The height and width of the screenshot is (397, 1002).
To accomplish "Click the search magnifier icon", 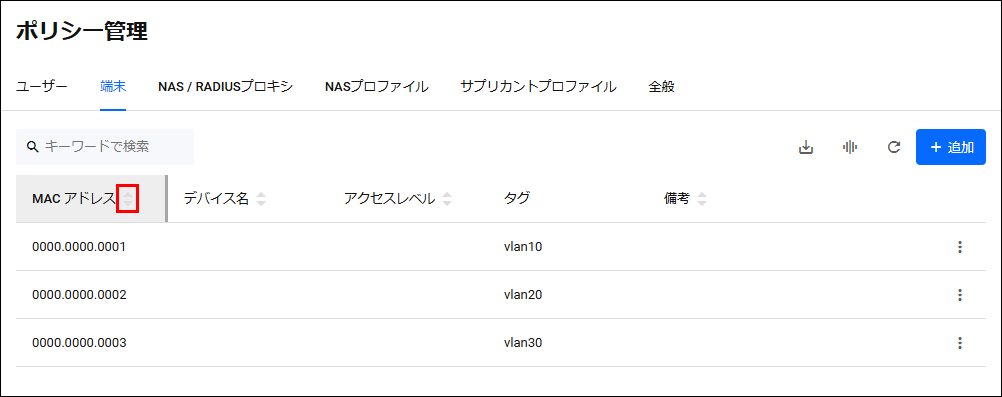I will coord(33,147).
